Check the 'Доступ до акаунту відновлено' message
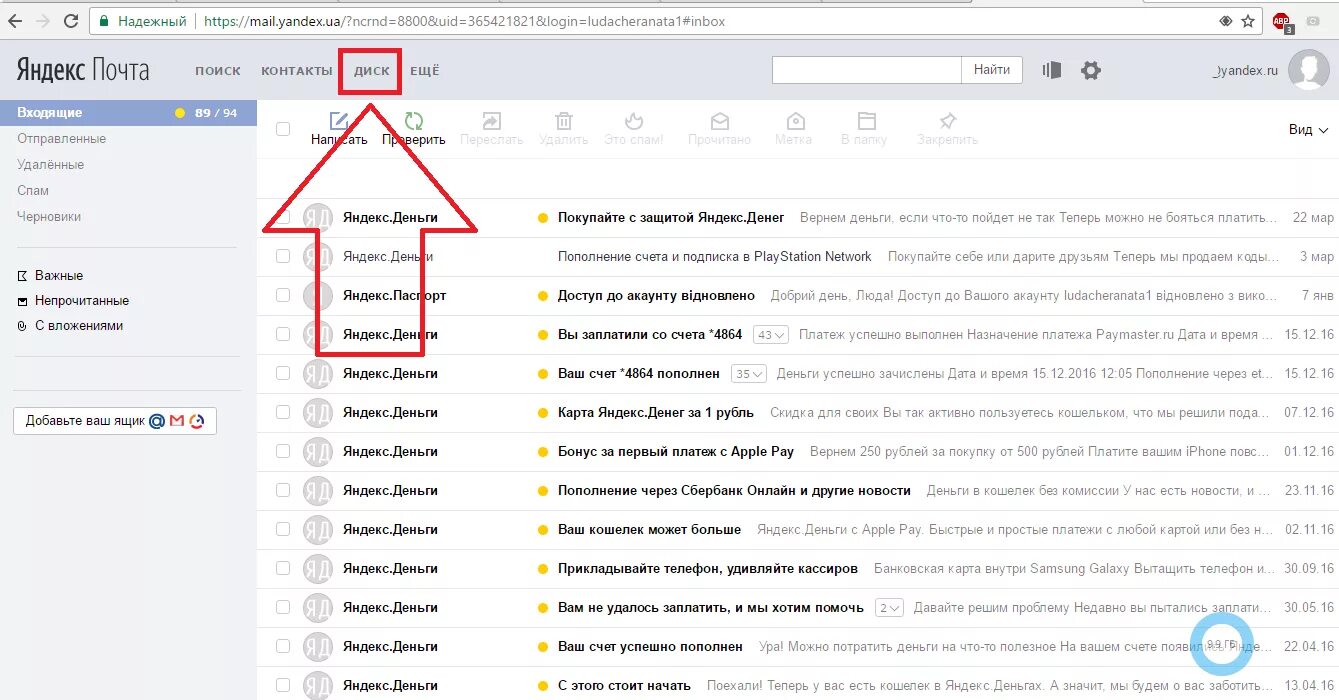Viewport: 1339px width, 700px height. [283, 295]
